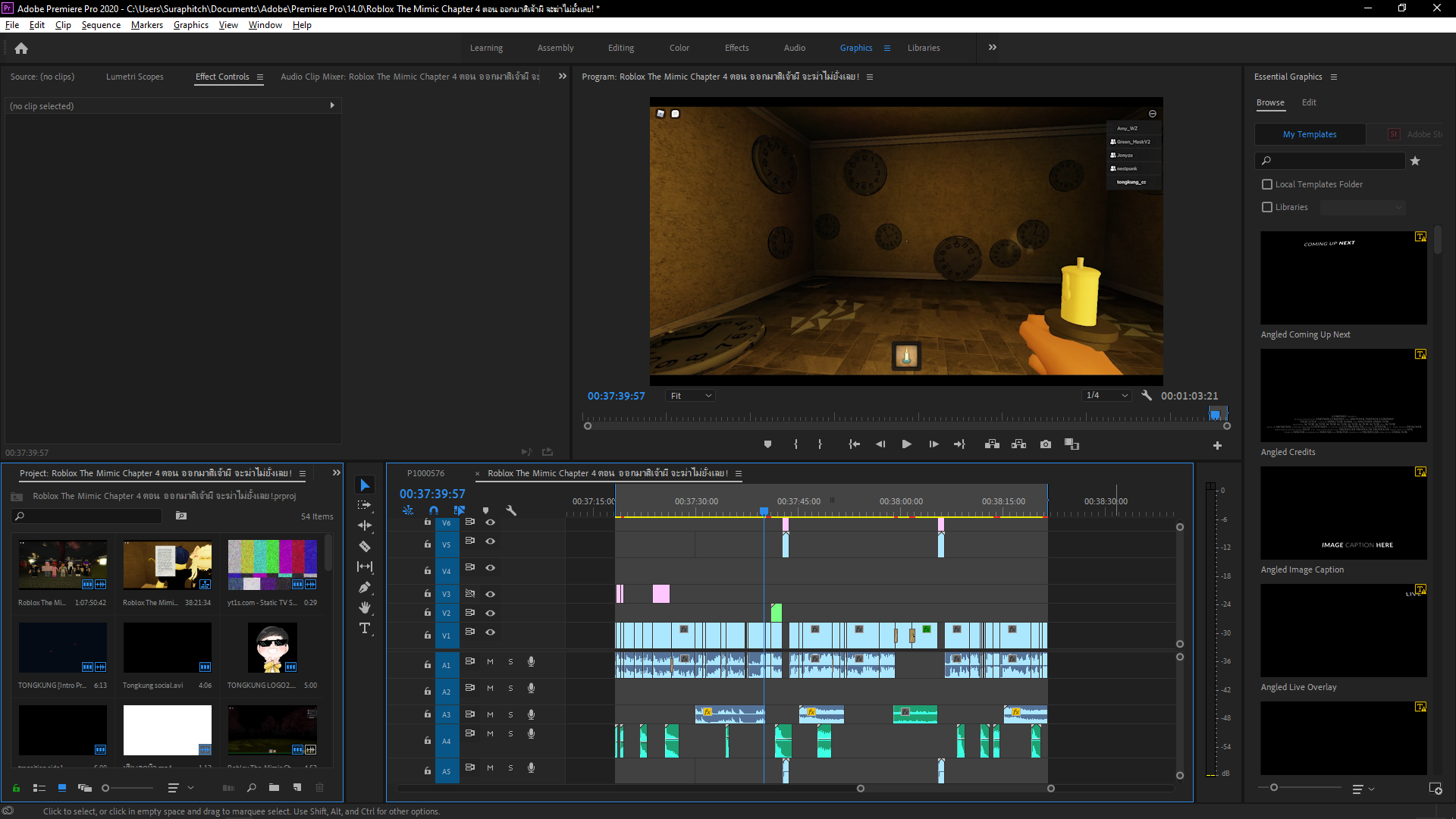The height and width of the screenshot is (819, 1456).
Task: Export frame with camera icon
Action: point(1046,444)
